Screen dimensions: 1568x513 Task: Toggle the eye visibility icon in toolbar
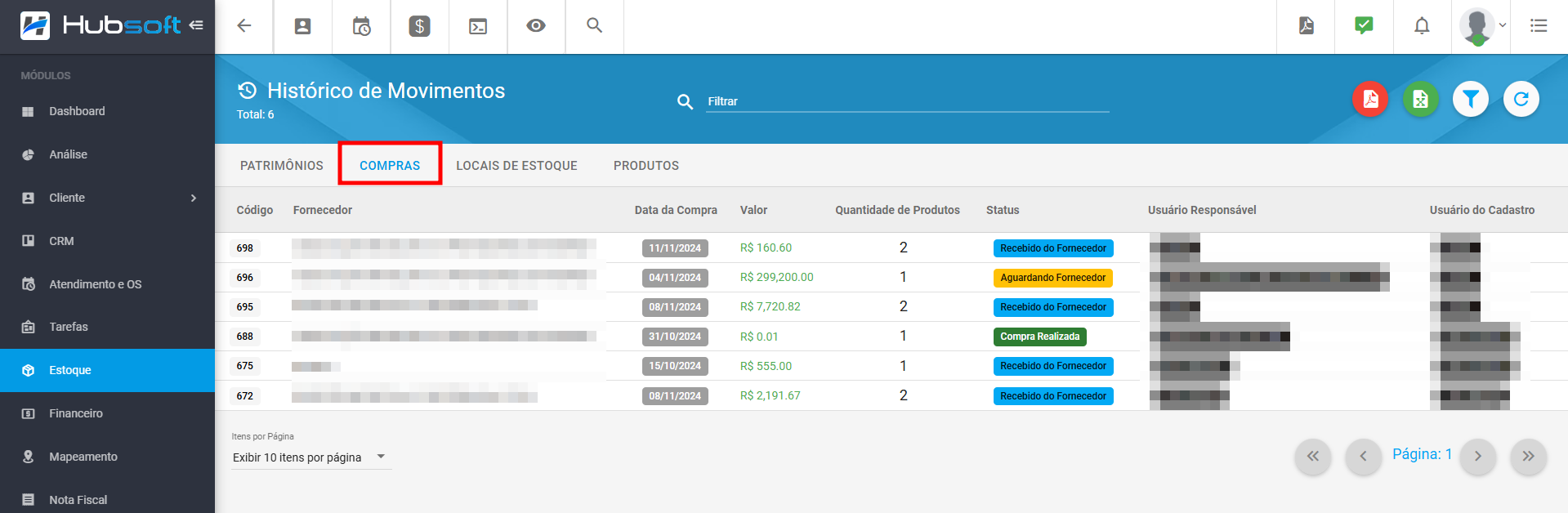(536, 26)
